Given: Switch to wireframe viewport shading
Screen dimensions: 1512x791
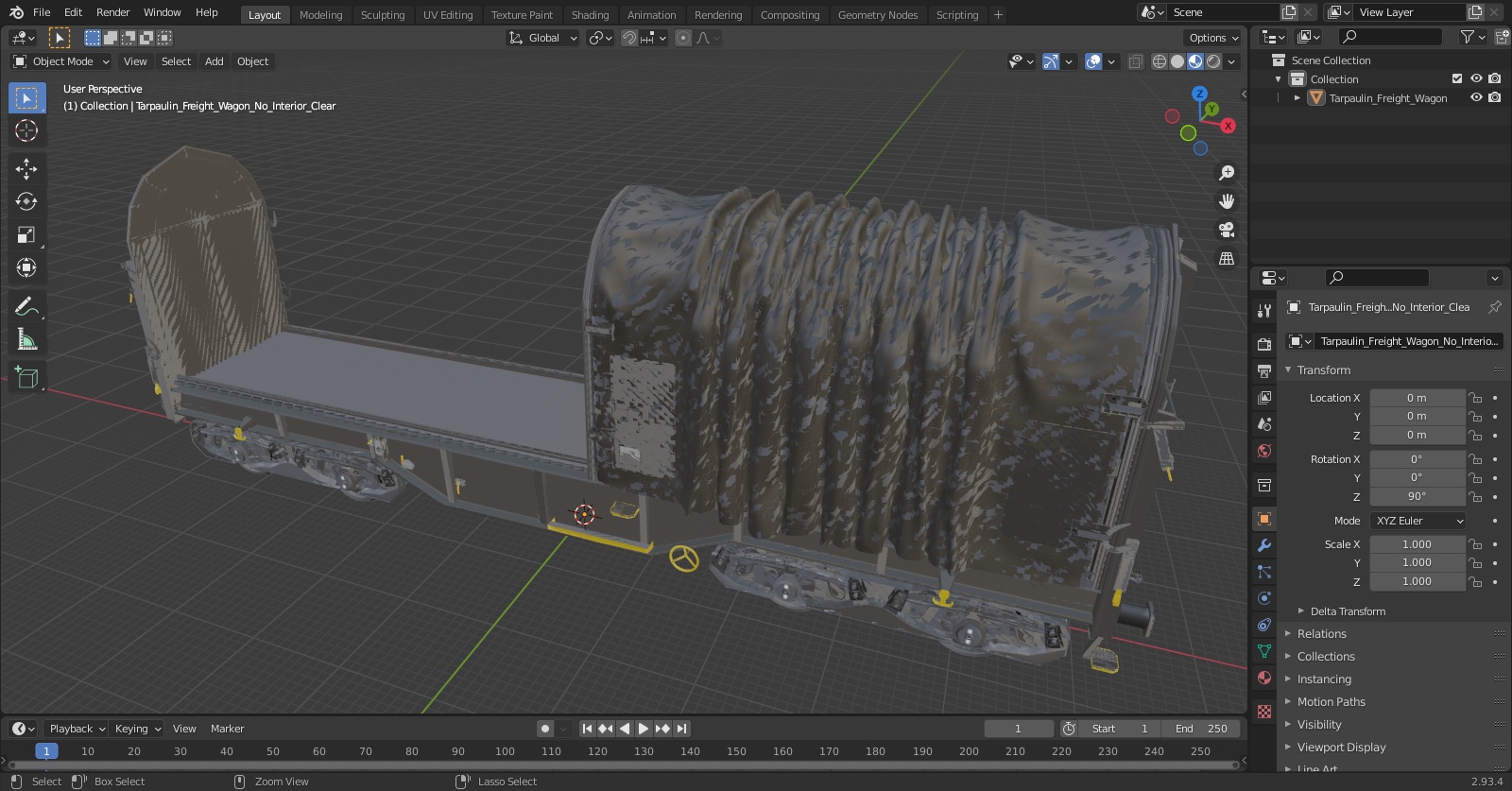Looking at the screenshot, I should click(x=1160, y=61).
